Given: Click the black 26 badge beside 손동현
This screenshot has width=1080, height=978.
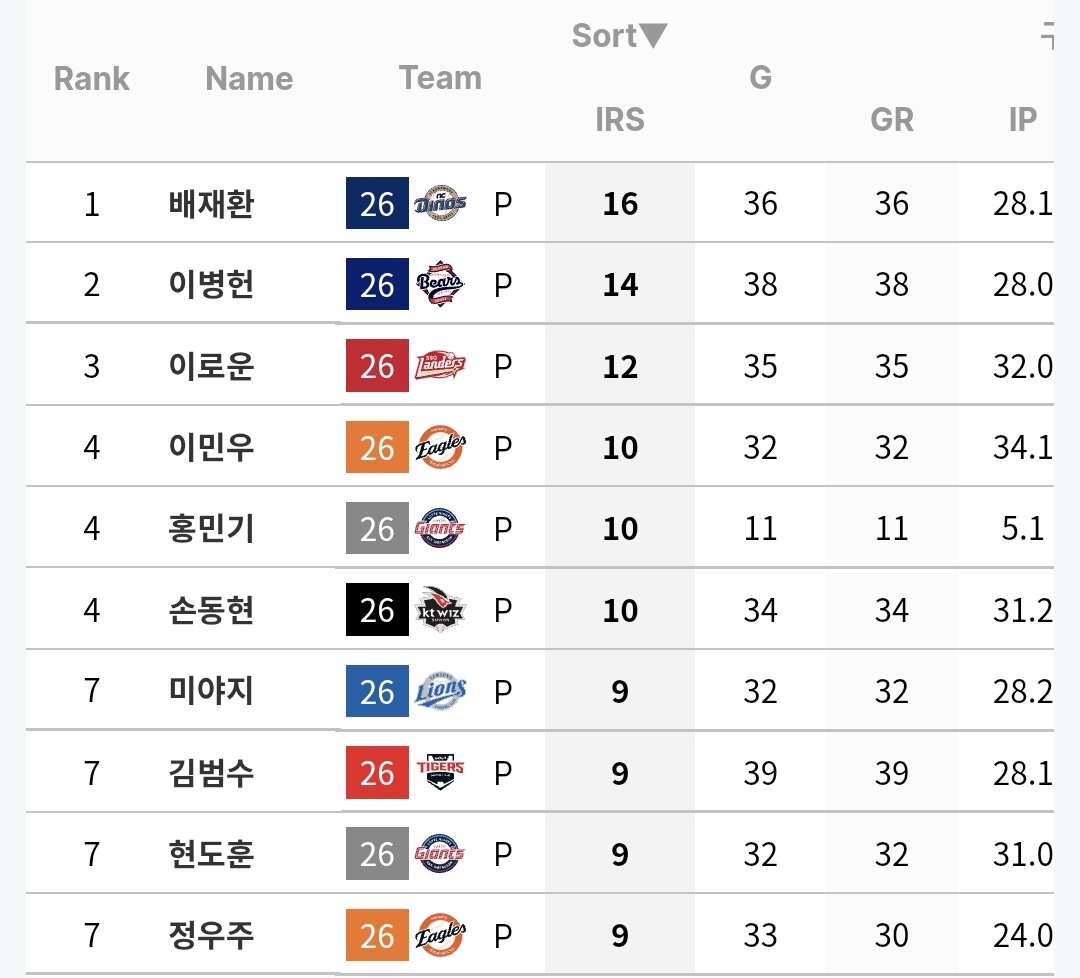Looking at the screenshot, I should [x=377, y=610].
